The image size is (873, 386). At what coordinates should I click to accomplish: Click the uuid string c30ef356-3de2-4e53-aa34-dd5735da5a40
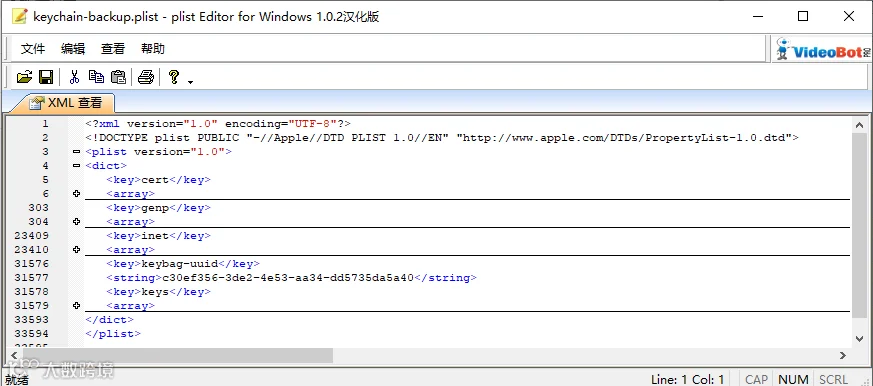point(288,277)
